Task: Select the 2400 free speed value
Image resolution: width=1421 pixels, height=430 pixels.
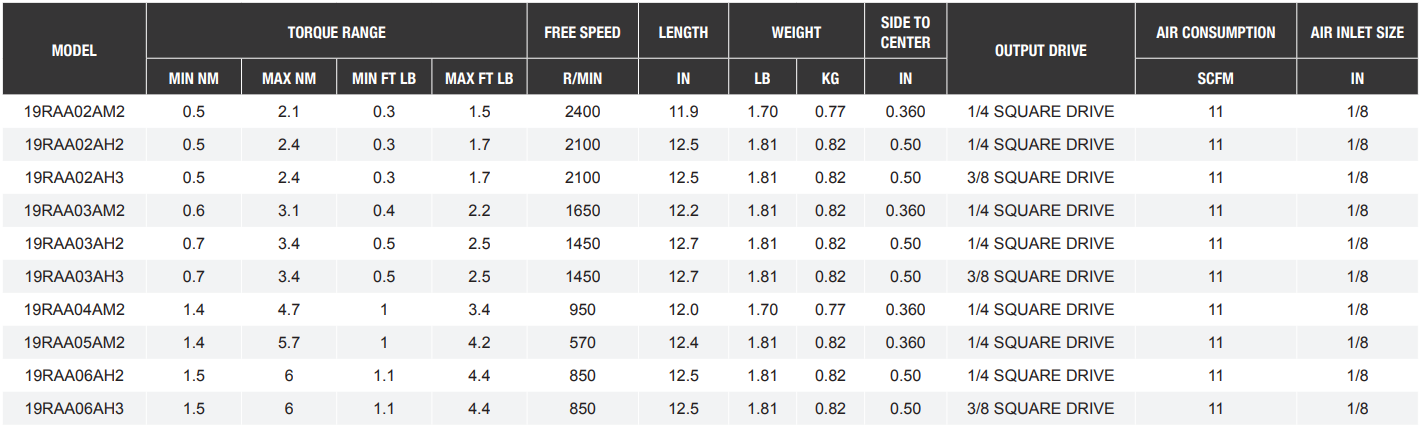Action: (x=582, y=112)
